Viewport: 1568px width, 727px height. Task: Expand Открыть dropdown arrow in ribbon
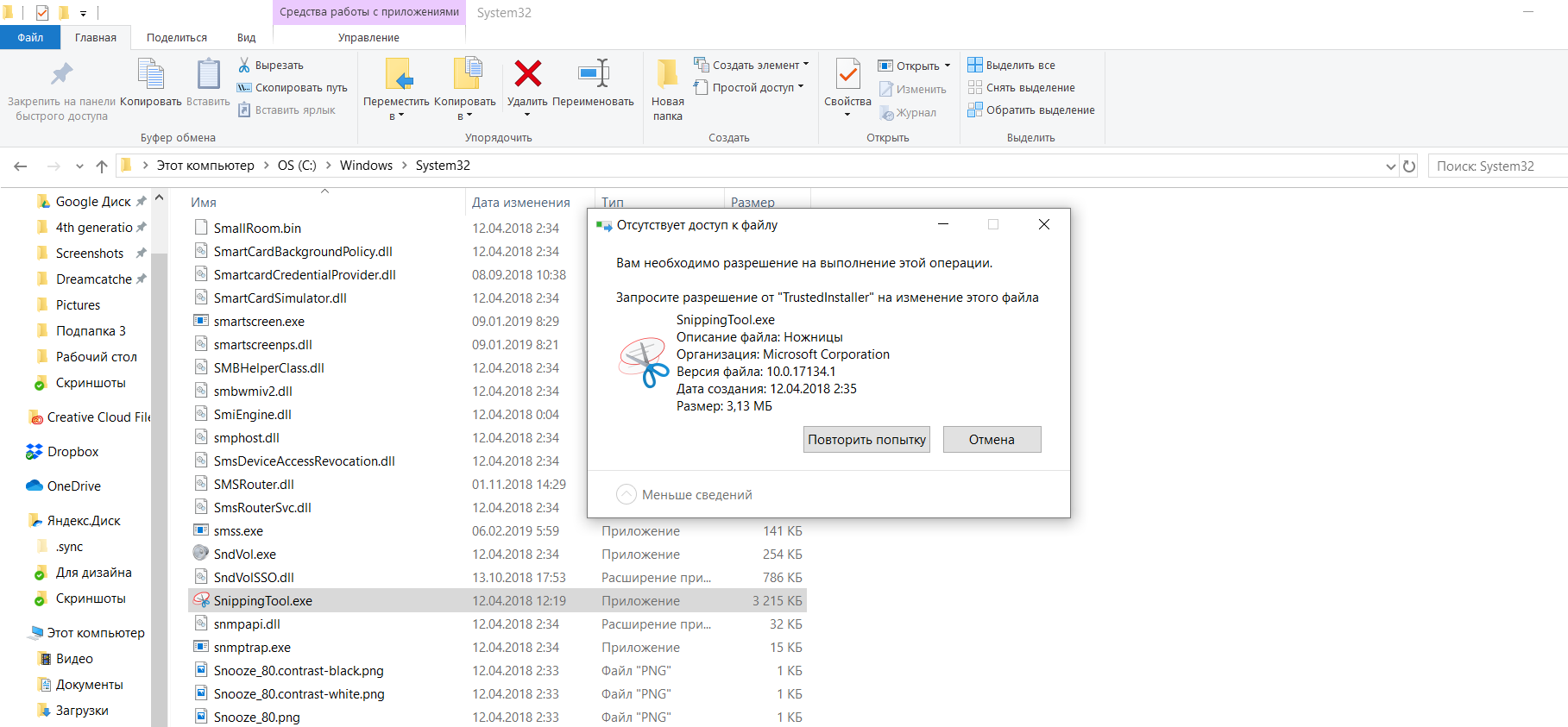click(x=947, y=66)
